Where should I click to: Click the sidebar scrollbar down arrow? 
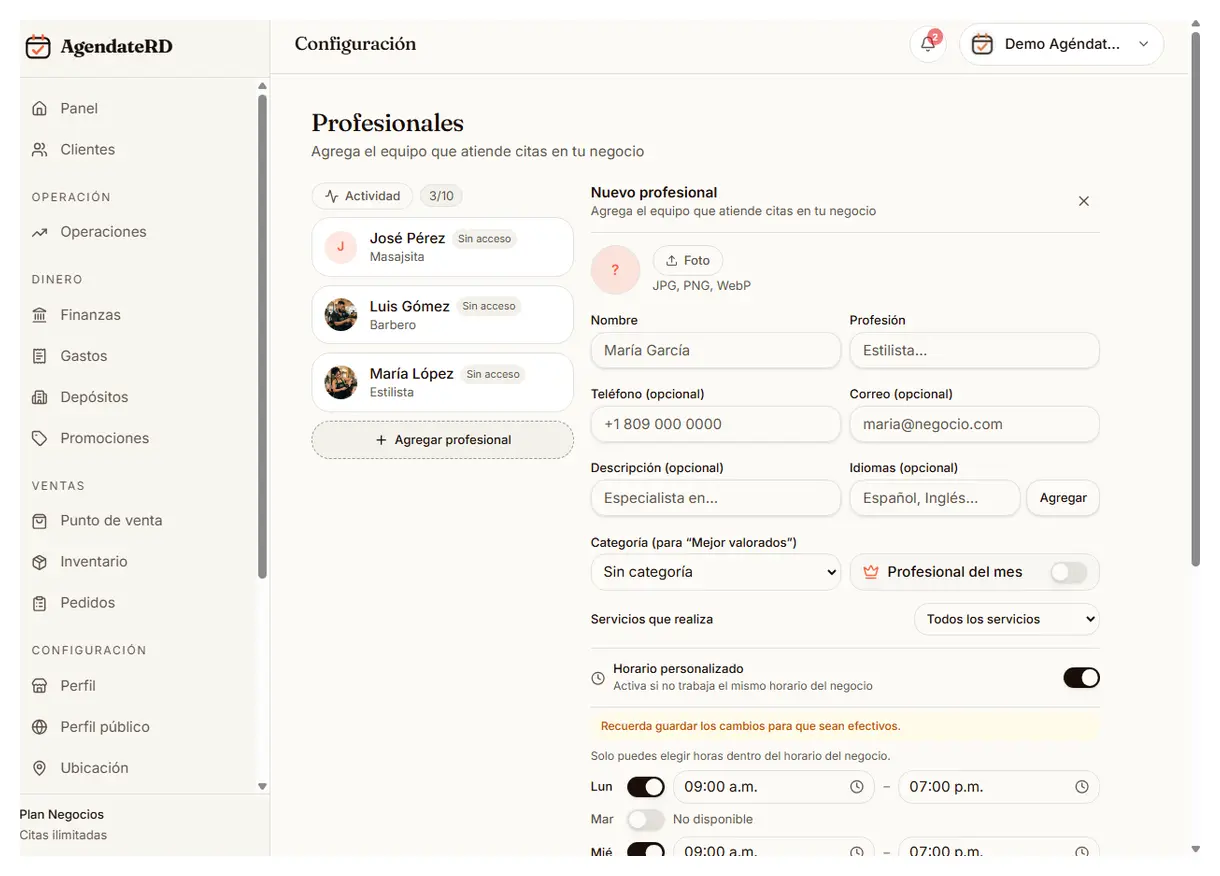[263, 787]
